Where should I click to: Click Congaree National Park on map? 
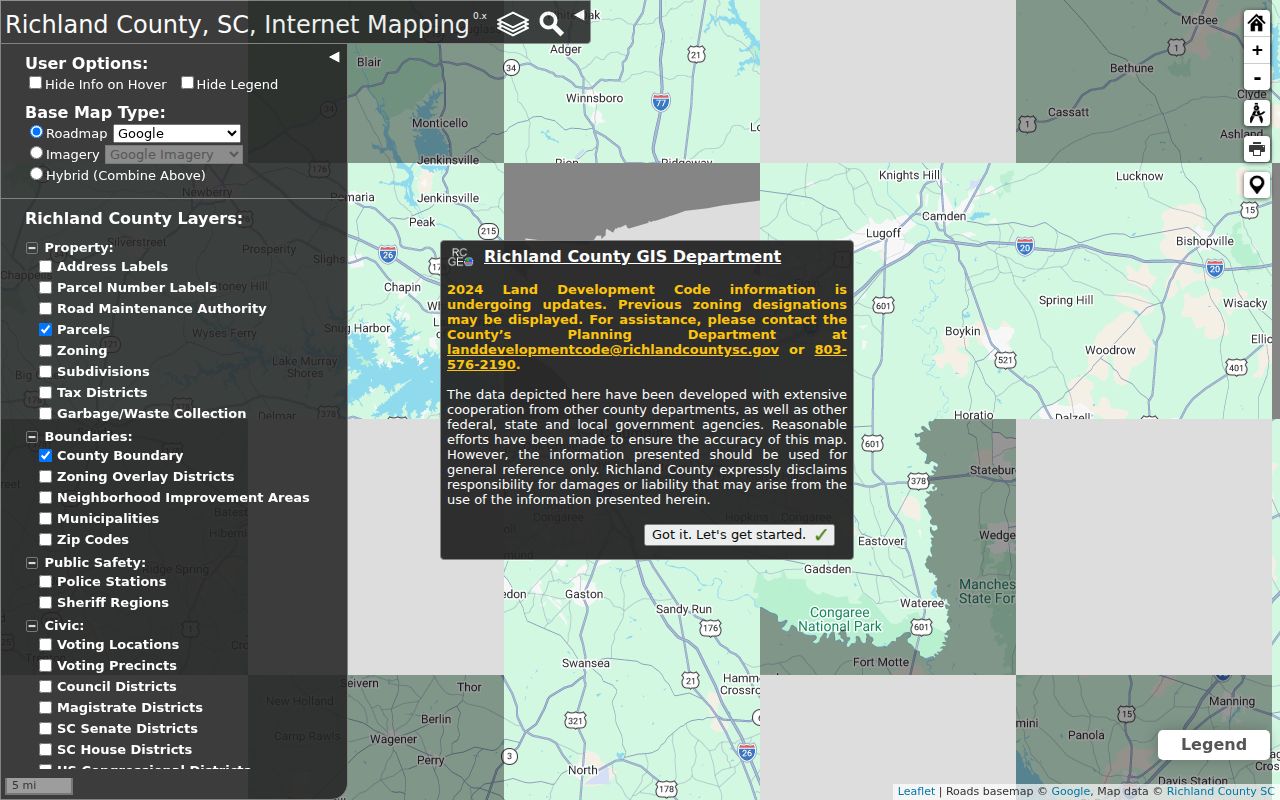840,619
